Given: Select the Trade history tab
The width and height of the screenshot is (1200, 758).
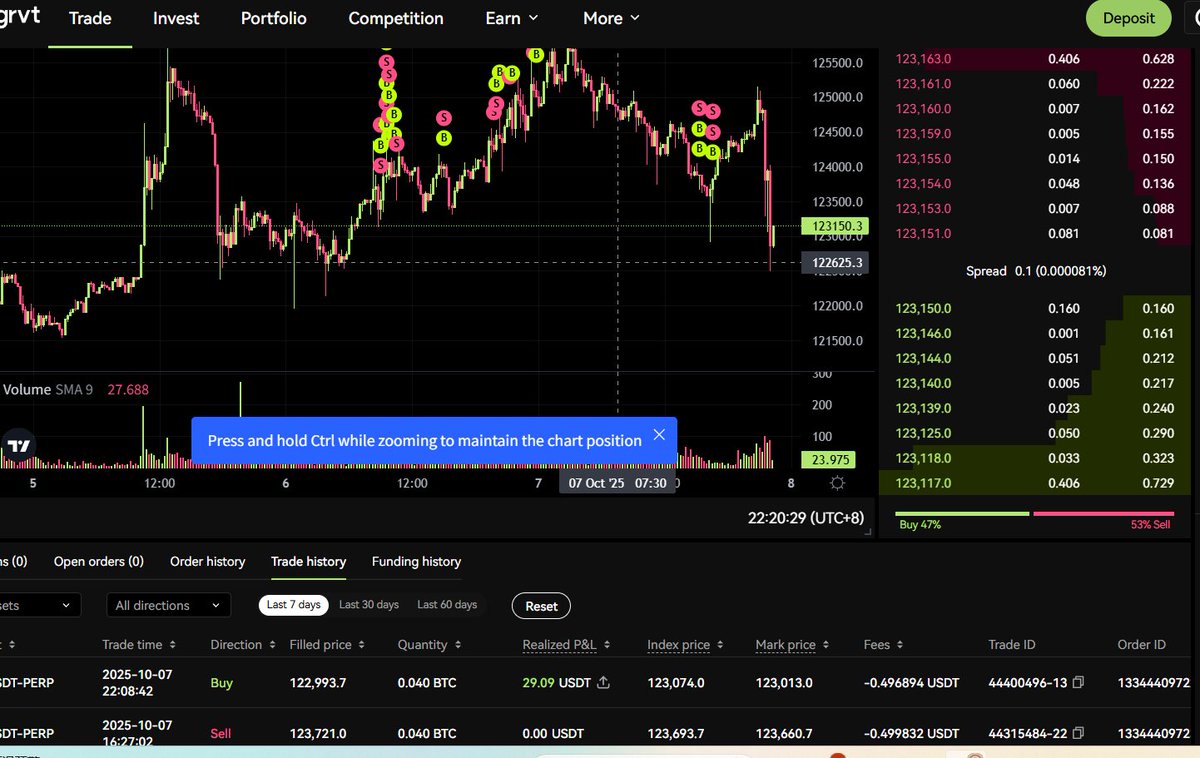Looking at the screenshot, I should pos(309,561).
